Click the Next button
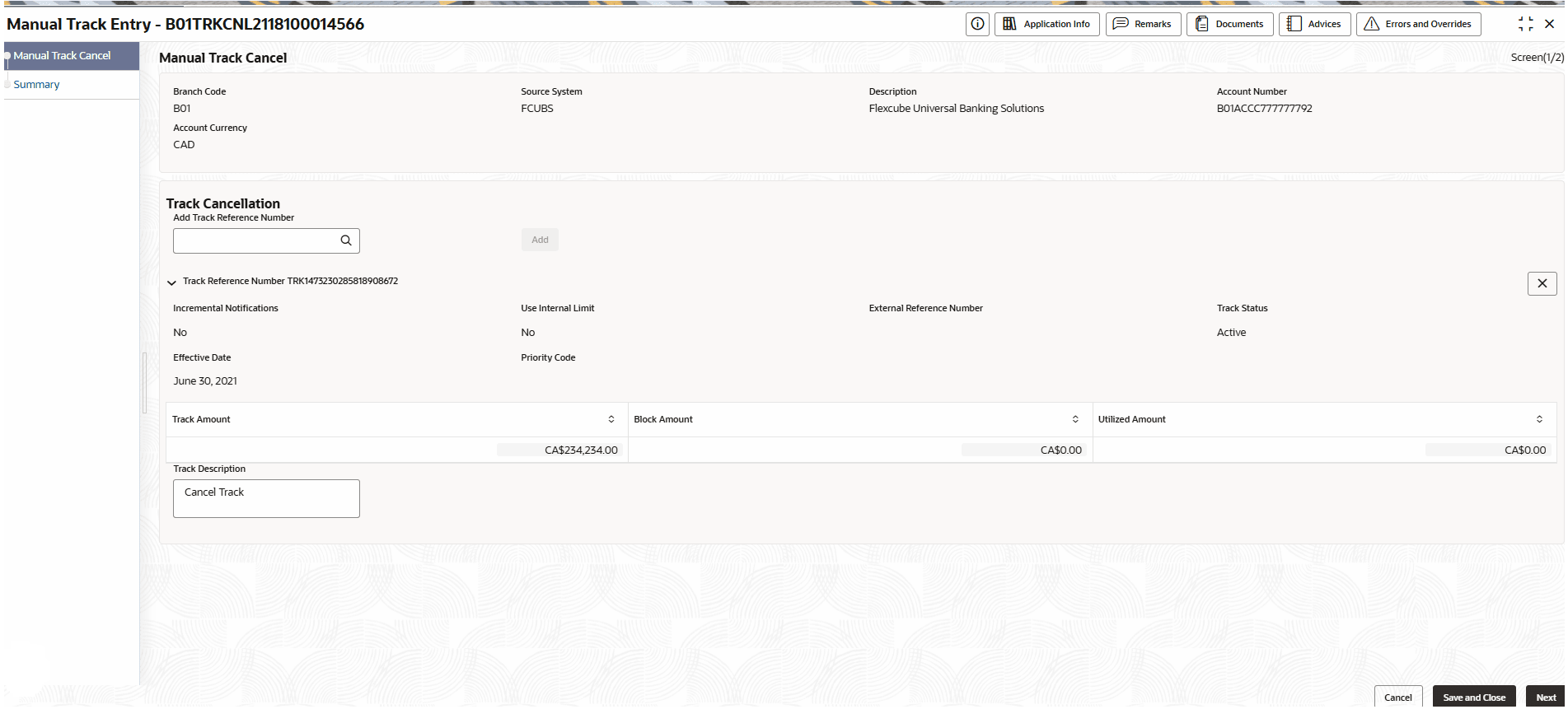This screenshot has height=714, width=1568. pyautogui.click(x=1545, y=697)
